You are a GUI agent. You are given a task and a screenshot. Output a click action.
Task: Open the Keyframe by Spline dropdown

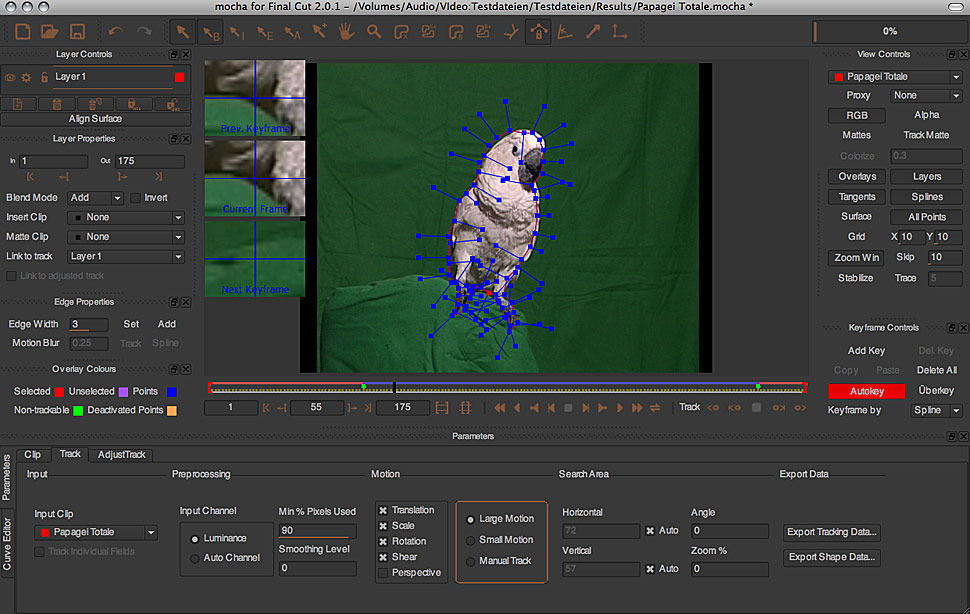pyautogui.click(x=936, y=410)
